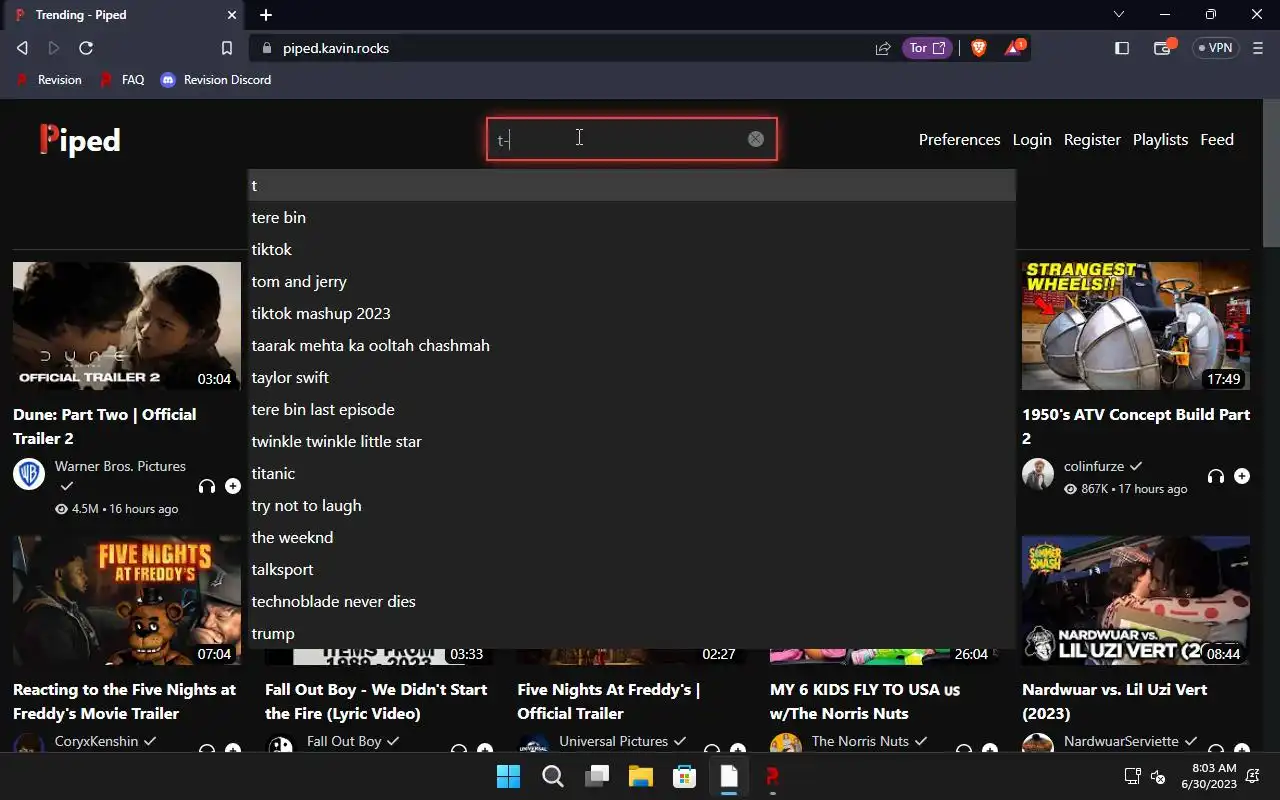Choose suggestion 'twinkle twinkle little star'
Viewport: 1280px width, 800px height.
(632, 441)
